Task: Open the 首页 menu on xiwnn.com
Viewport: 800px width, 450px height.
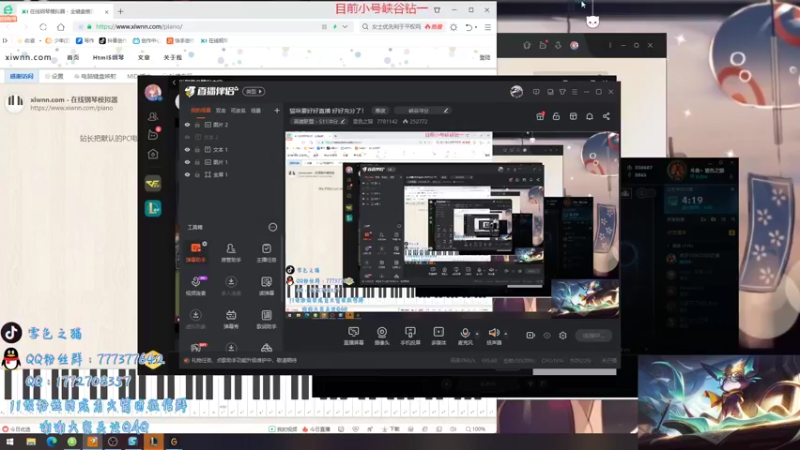Action: click(73, 58)
